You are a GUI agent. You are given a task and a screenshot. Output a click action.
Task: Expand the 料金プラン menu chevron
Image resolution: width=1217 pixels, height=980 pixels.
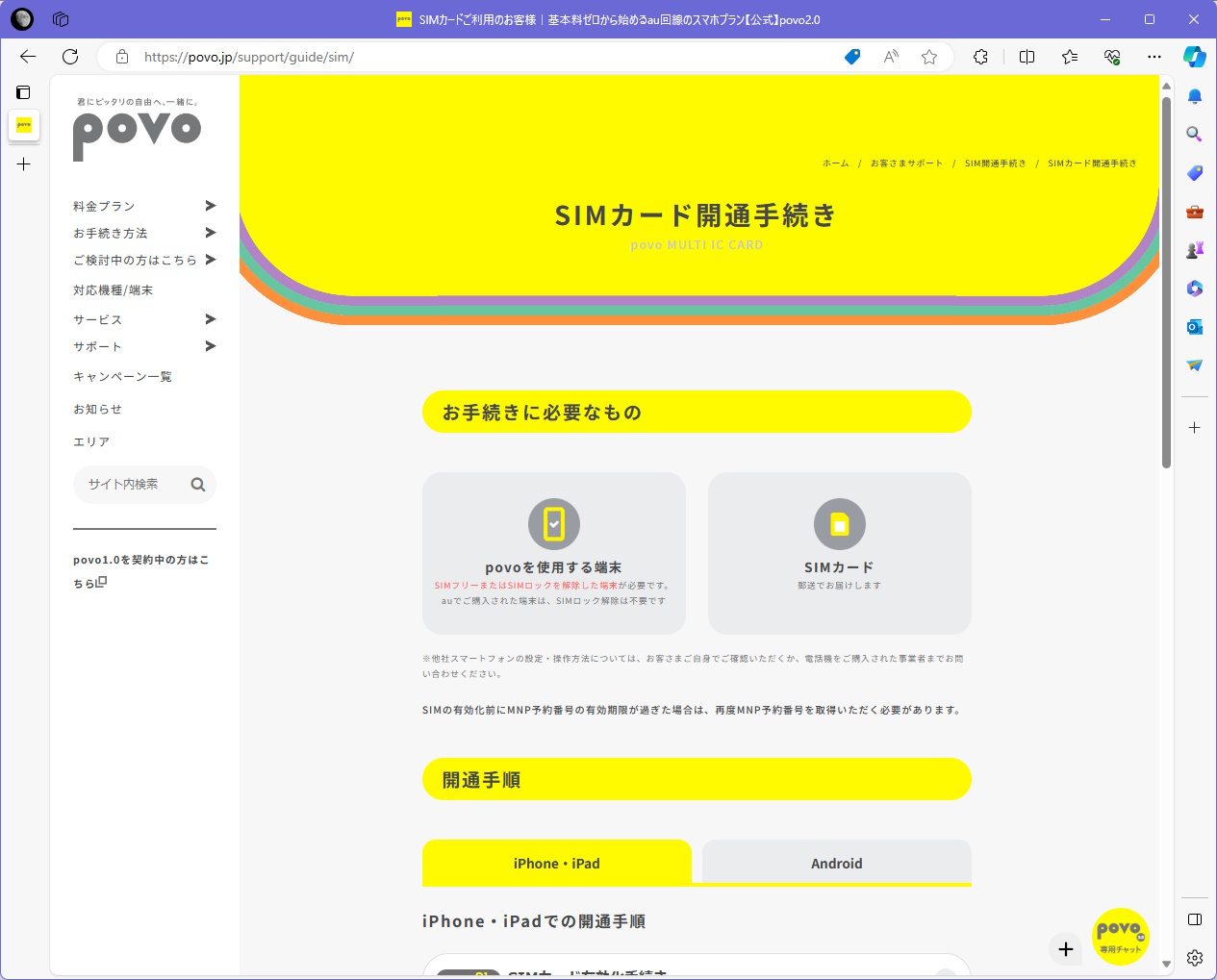coord(210,206)
